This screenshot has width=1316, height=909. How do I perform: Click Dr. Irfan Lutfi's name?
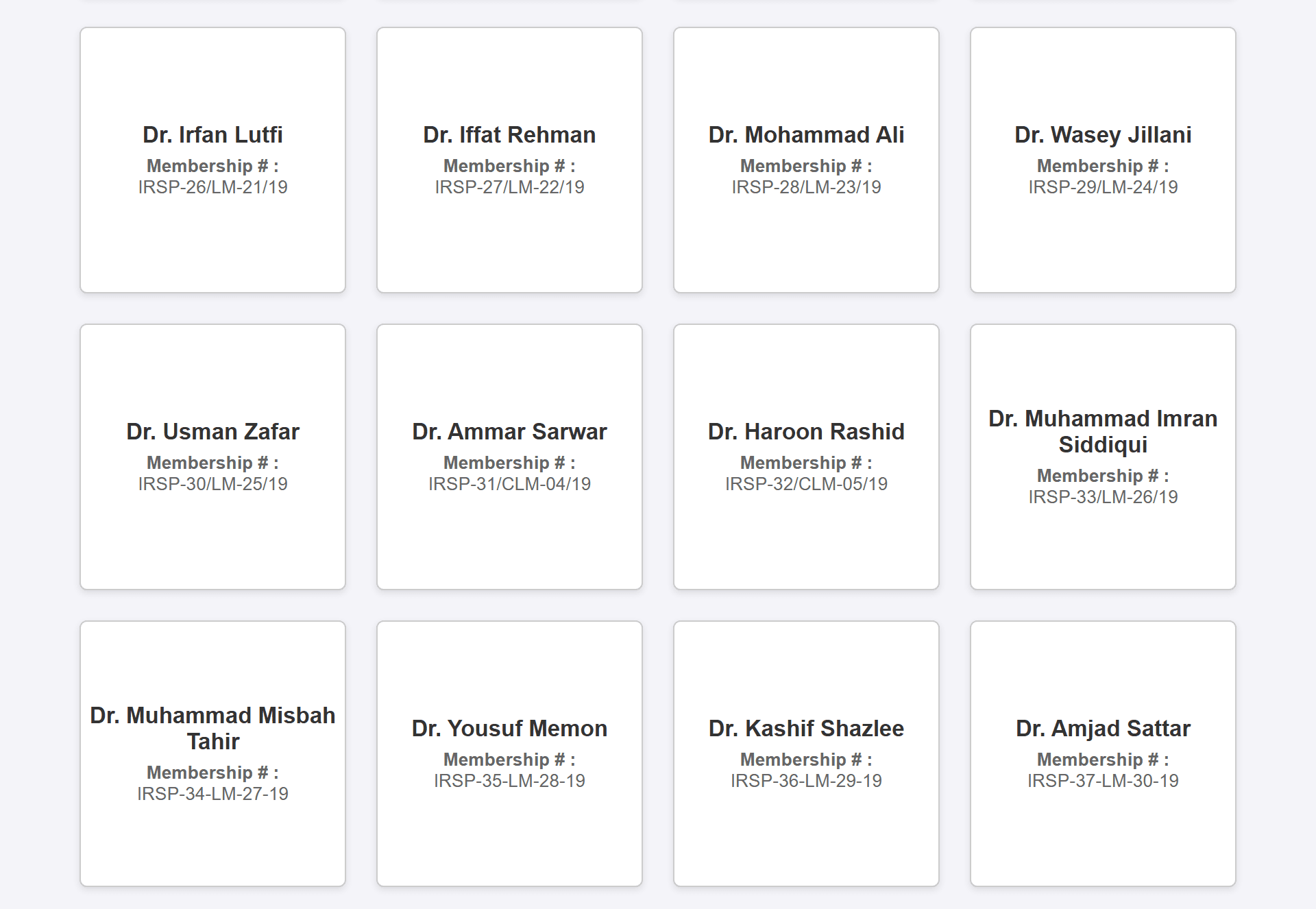click(212, 135)
